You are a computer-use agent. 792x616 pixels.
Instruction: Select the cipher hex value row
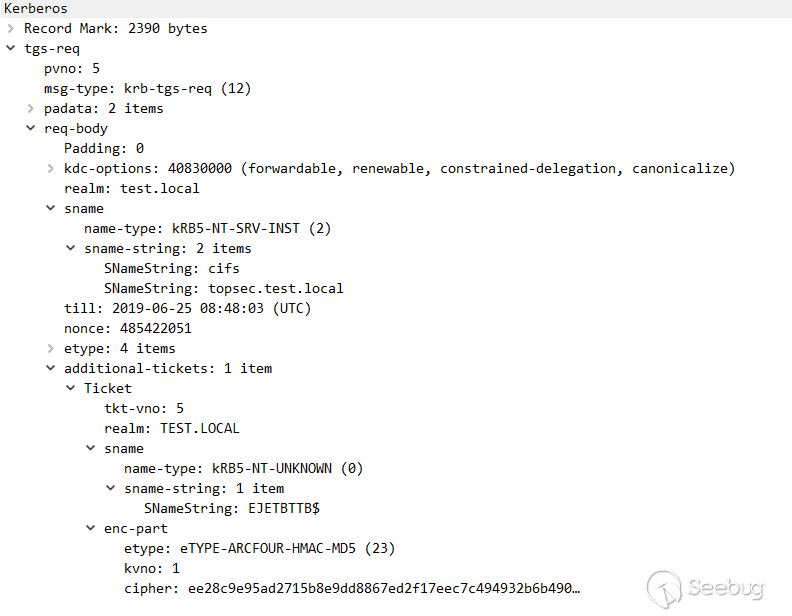click(x=351, y=588)
